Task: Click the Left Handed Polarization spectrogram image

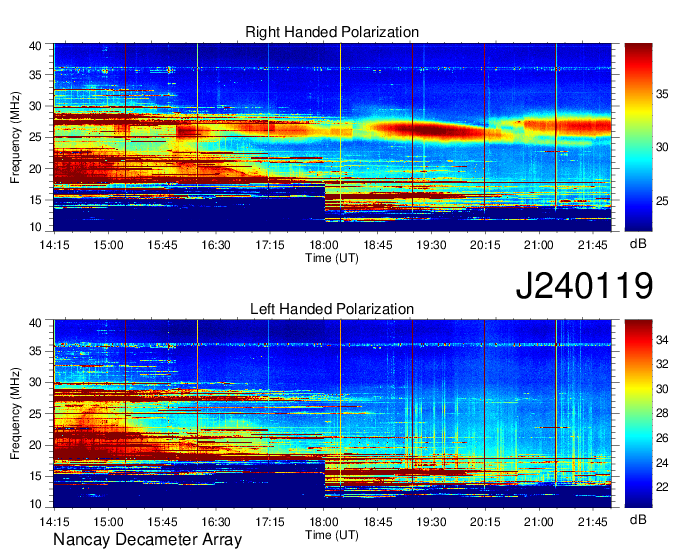Action: pos(332,414)
